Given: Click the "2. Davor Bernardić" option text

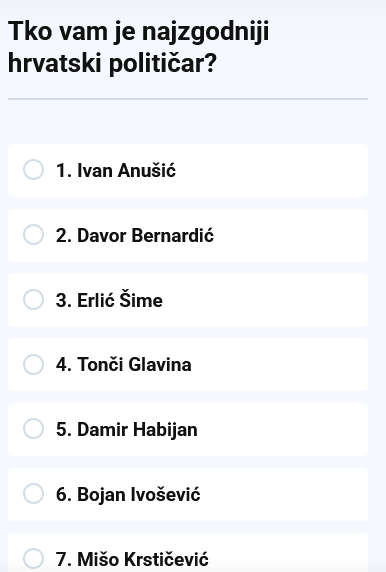Looking at the screenshot, I should click(x=135, y=235).
